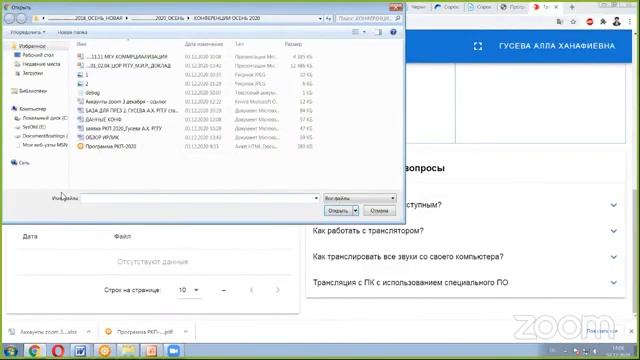The width and height of the screenshot is (640, 360).
Task: Open the file explorer taskbar icon
Action: (x=128, y=351)
